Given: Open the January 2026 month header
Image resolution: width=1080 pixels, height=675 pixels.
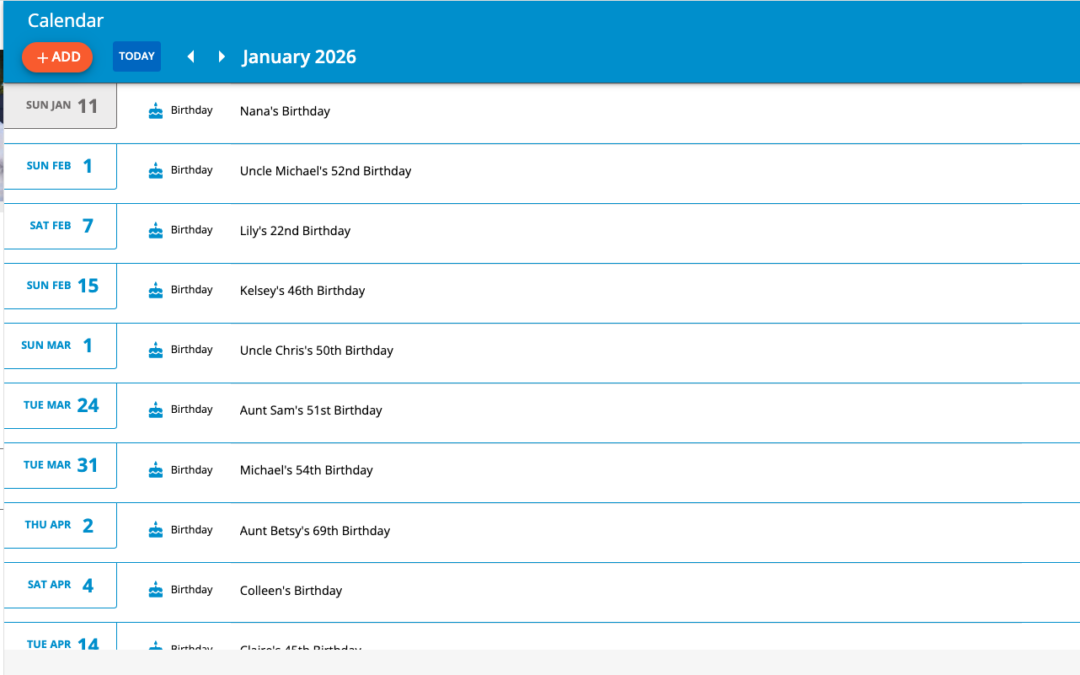Looking at the screenshot, I should (x=298, y=57).
